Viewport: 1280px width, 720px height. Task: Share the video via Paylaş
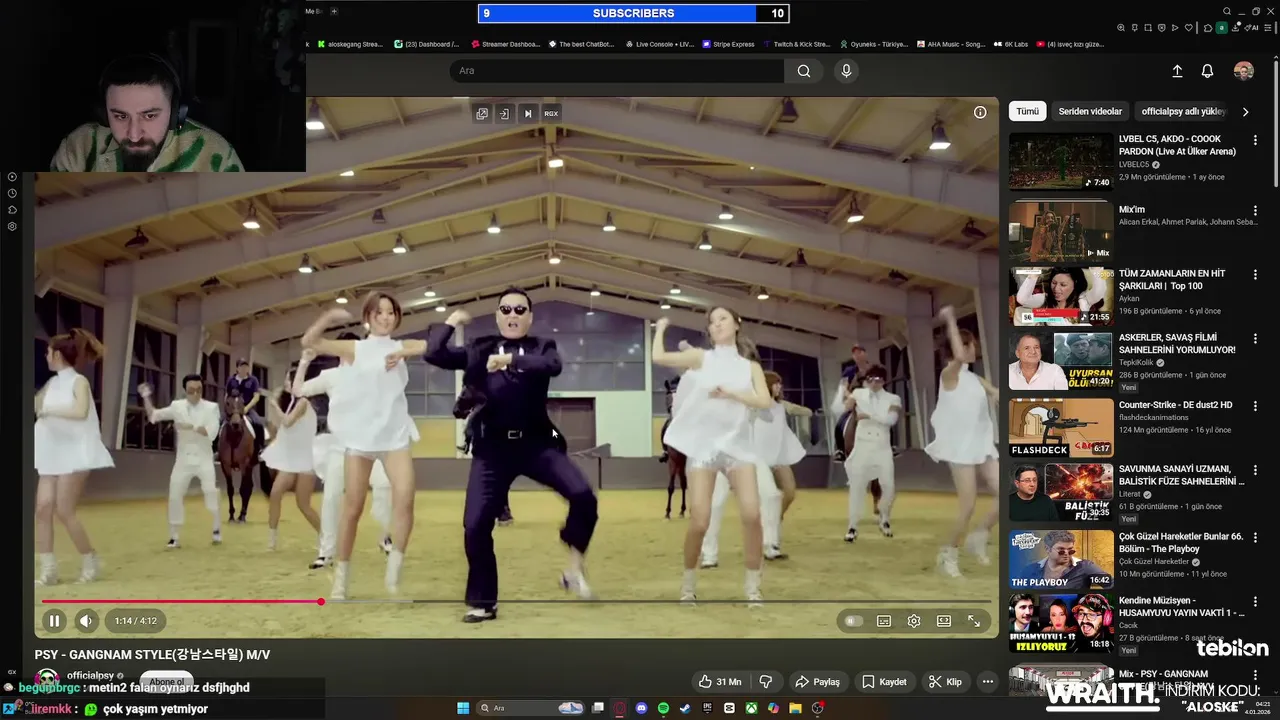(817, 682)
